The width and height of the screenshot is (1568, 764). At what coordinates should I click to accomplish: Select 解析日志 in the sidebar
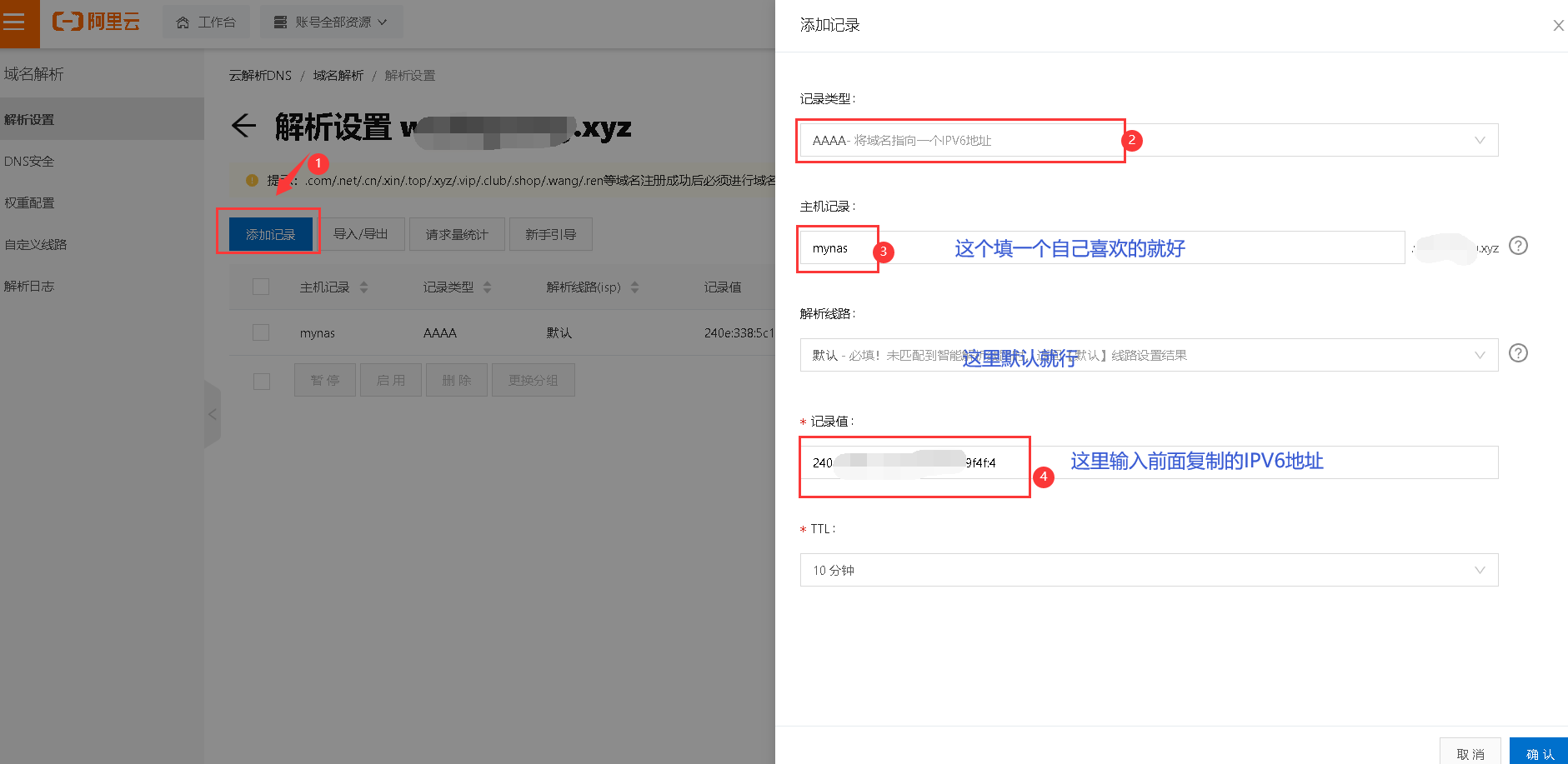click(30, 286)
